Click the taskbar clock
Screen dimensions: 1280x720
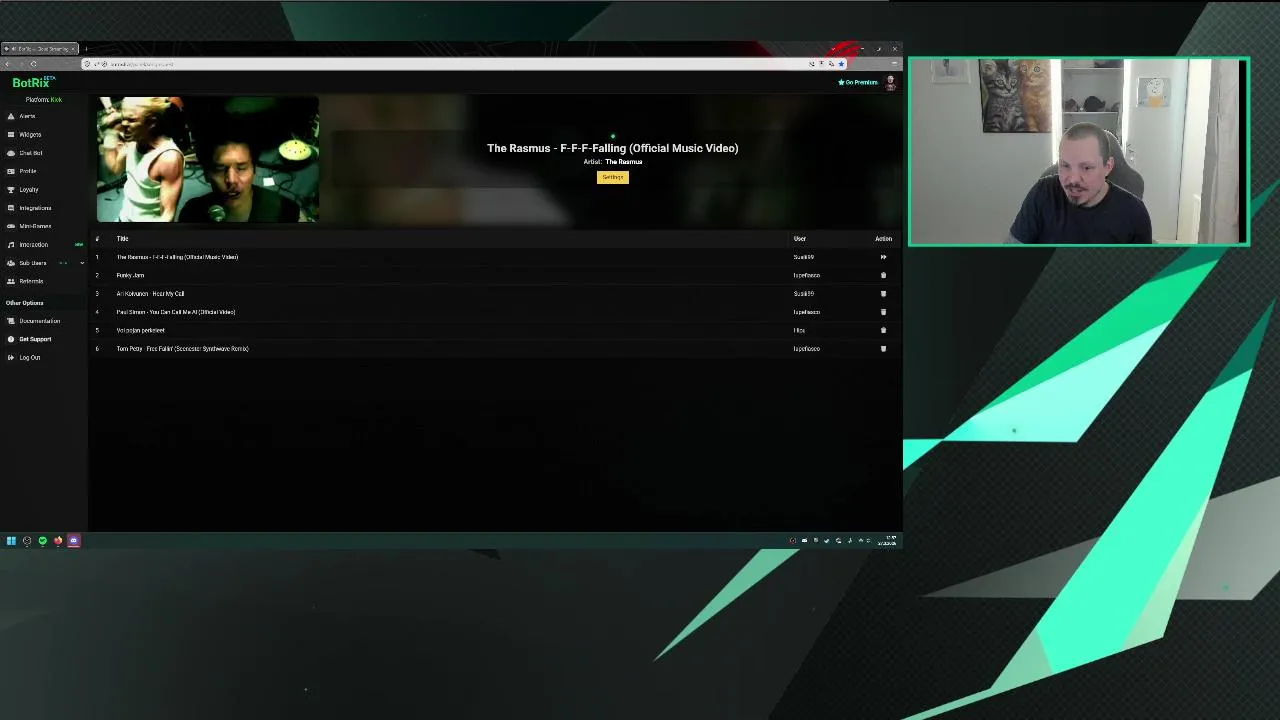pyautogui.click(x=887, y=541)
